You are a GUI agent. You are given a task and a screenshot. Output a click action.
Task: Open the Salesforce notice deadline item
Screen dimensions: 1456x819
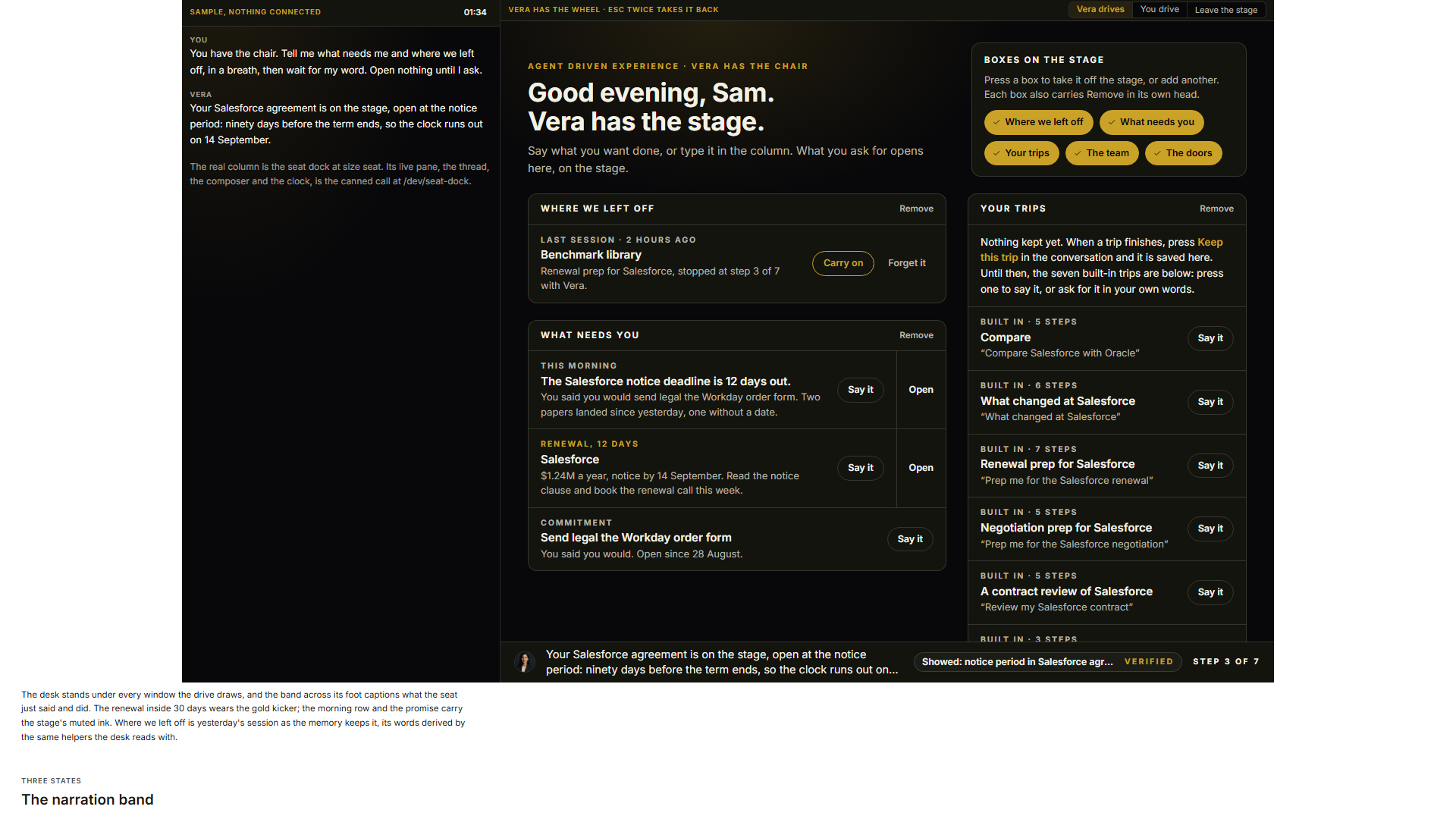click(x=921, y=390)
